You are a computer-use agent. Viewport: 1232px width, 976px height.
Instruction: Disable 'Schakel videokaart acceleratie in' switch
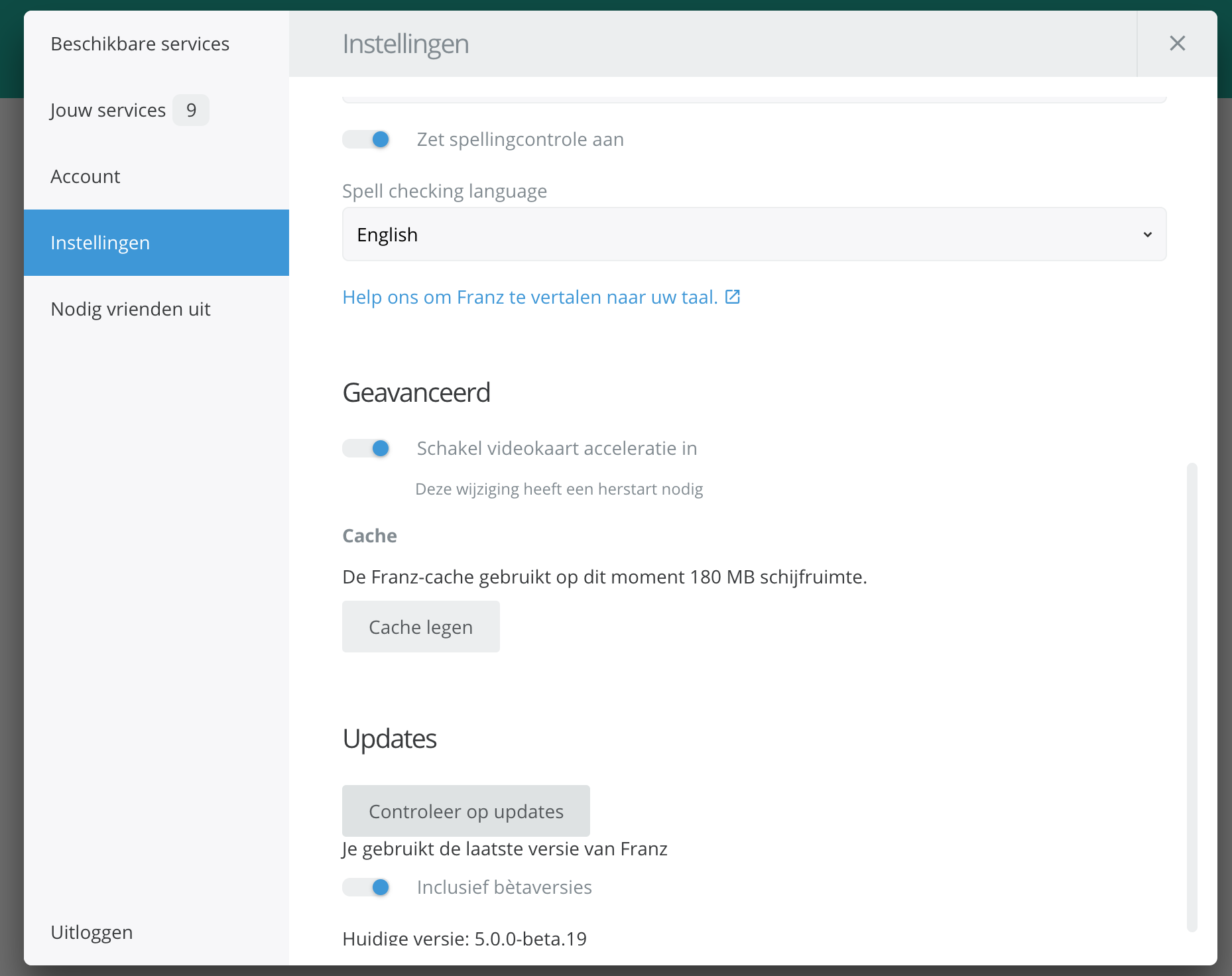pyautogui.click(x=366, y=448)
